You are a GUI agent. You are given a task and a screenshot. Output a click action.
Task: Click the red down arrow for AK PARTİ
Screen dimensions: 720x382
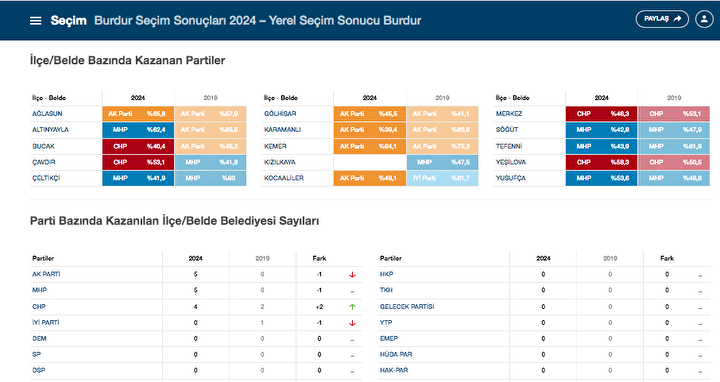(x=352, y=275)
